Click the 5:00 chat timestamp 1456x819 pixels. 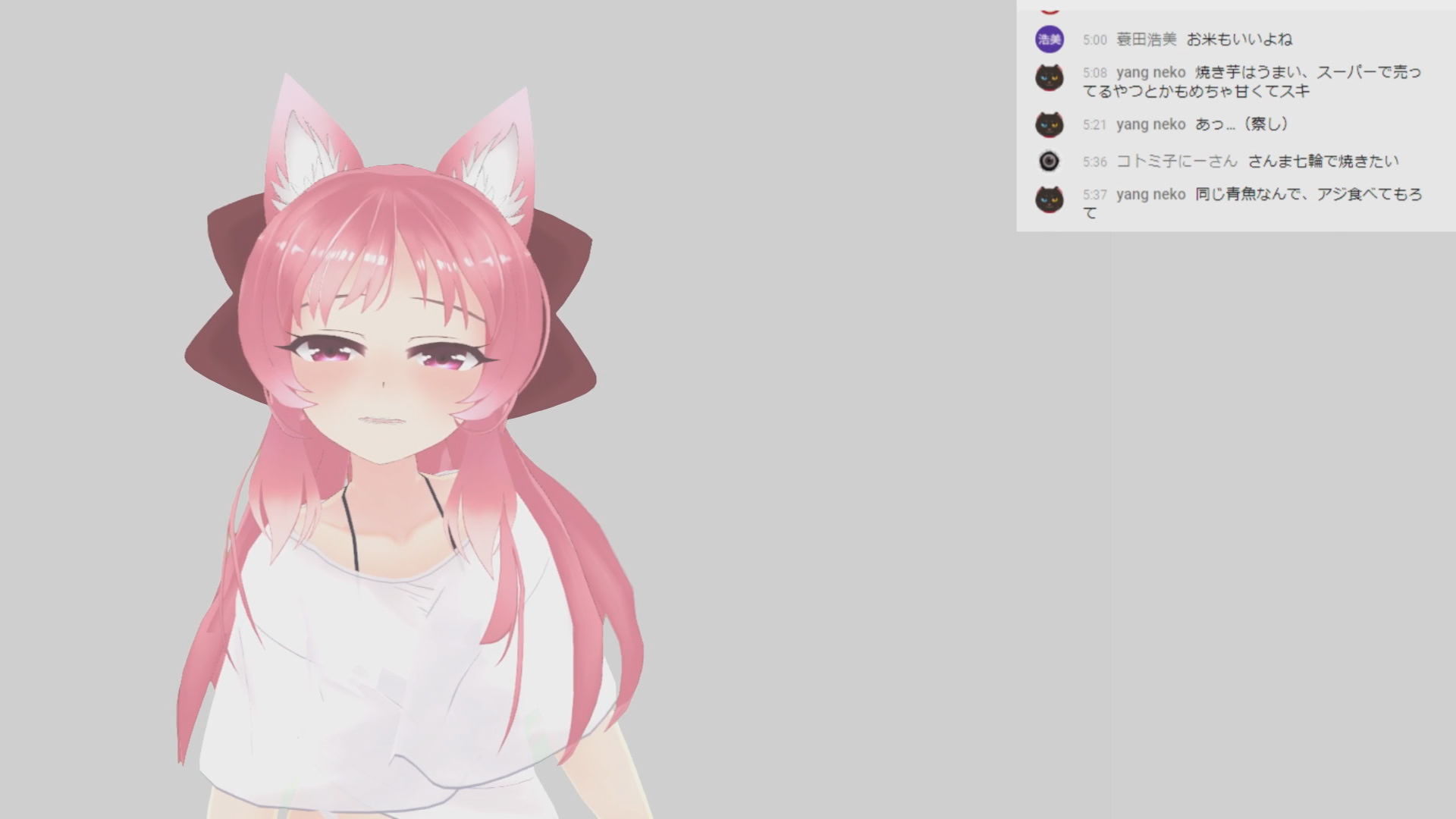click(x=1094, y=40)
